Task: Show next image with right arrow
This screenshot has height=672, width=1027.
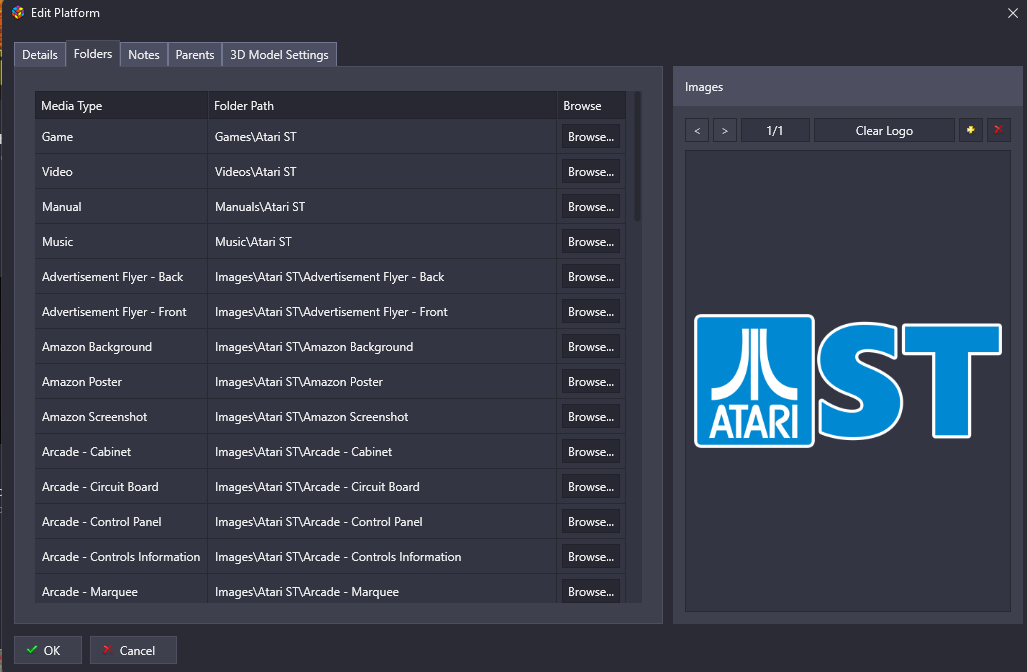Action: [724, 130]
